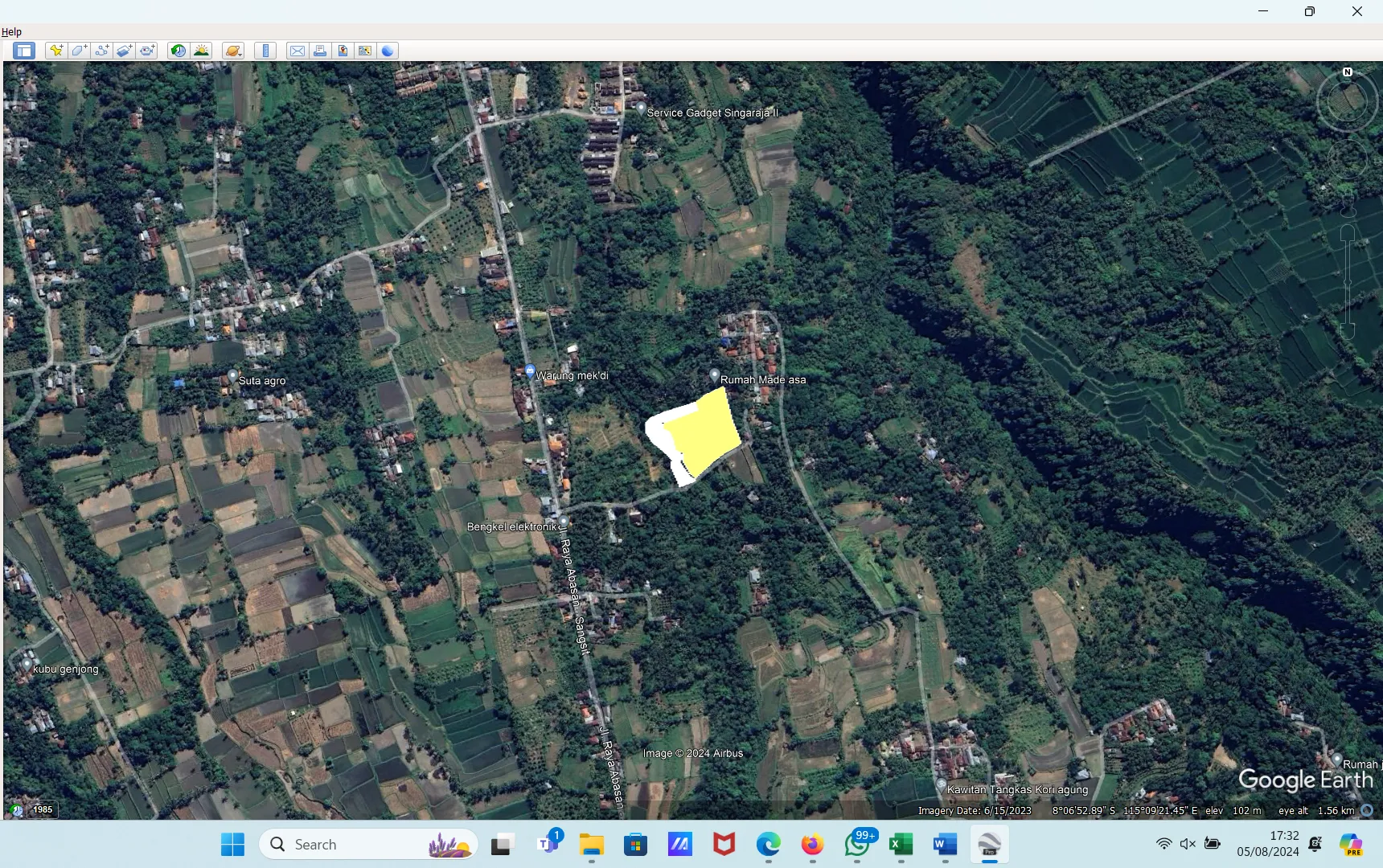
Task: Click the N north compass marker
Action: pyautogui.click(x=1348, y=72)
